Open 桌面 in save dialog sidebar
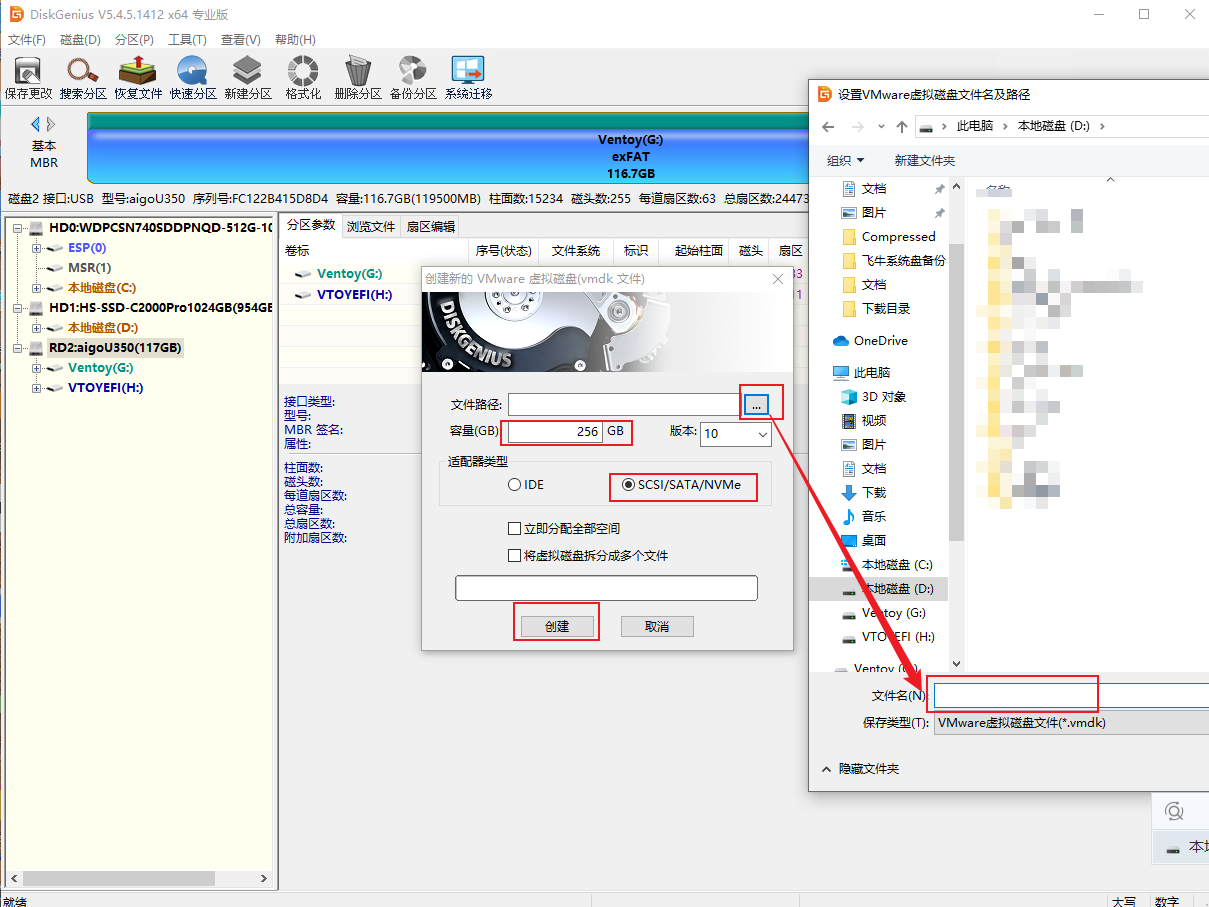Screen dimensions: 1209x907 (864, 541)
